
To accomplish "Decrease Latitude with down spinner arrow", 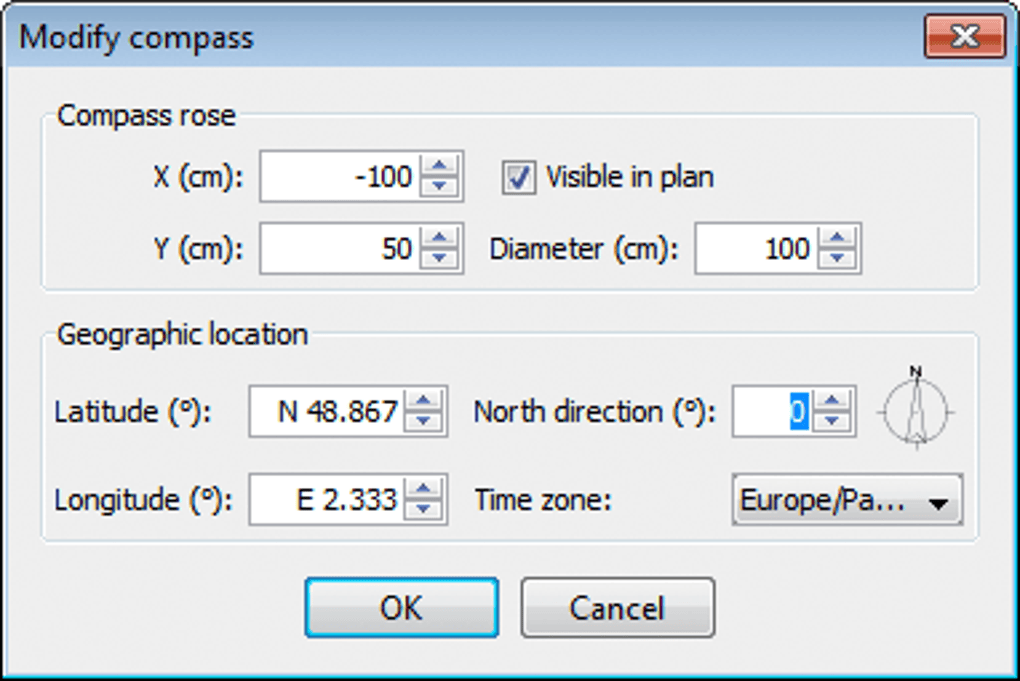I will tap(424, 421).
